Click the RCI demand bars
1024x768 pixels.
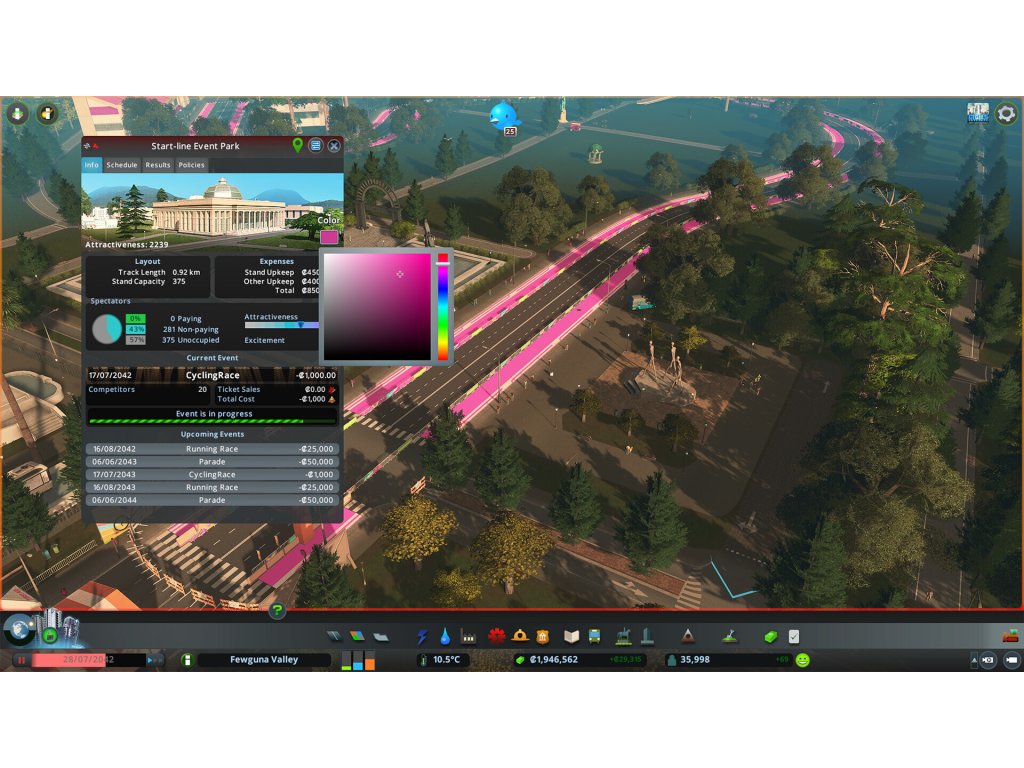point(358,660)
